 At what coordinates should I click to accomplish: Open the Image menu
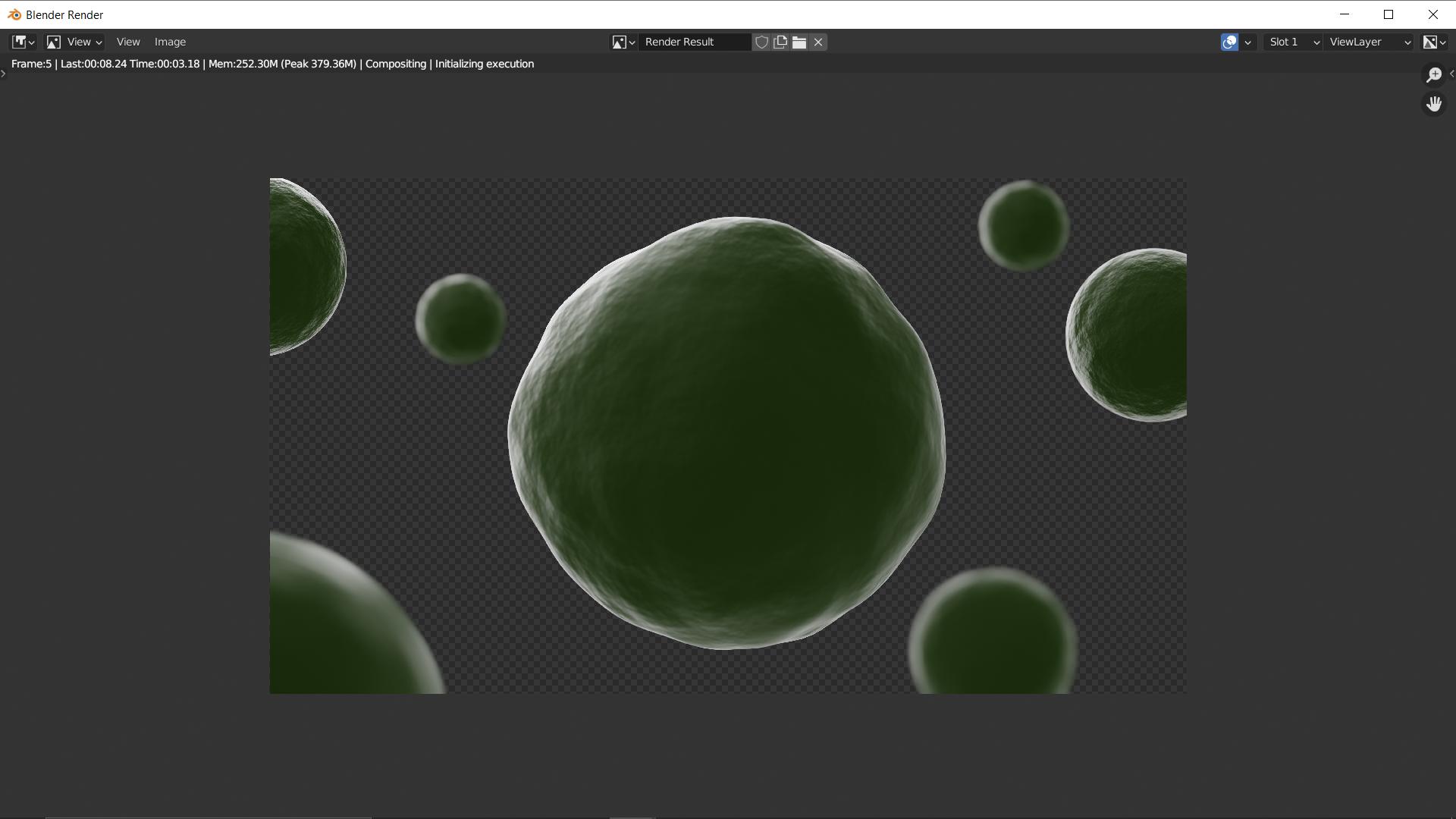170,42
